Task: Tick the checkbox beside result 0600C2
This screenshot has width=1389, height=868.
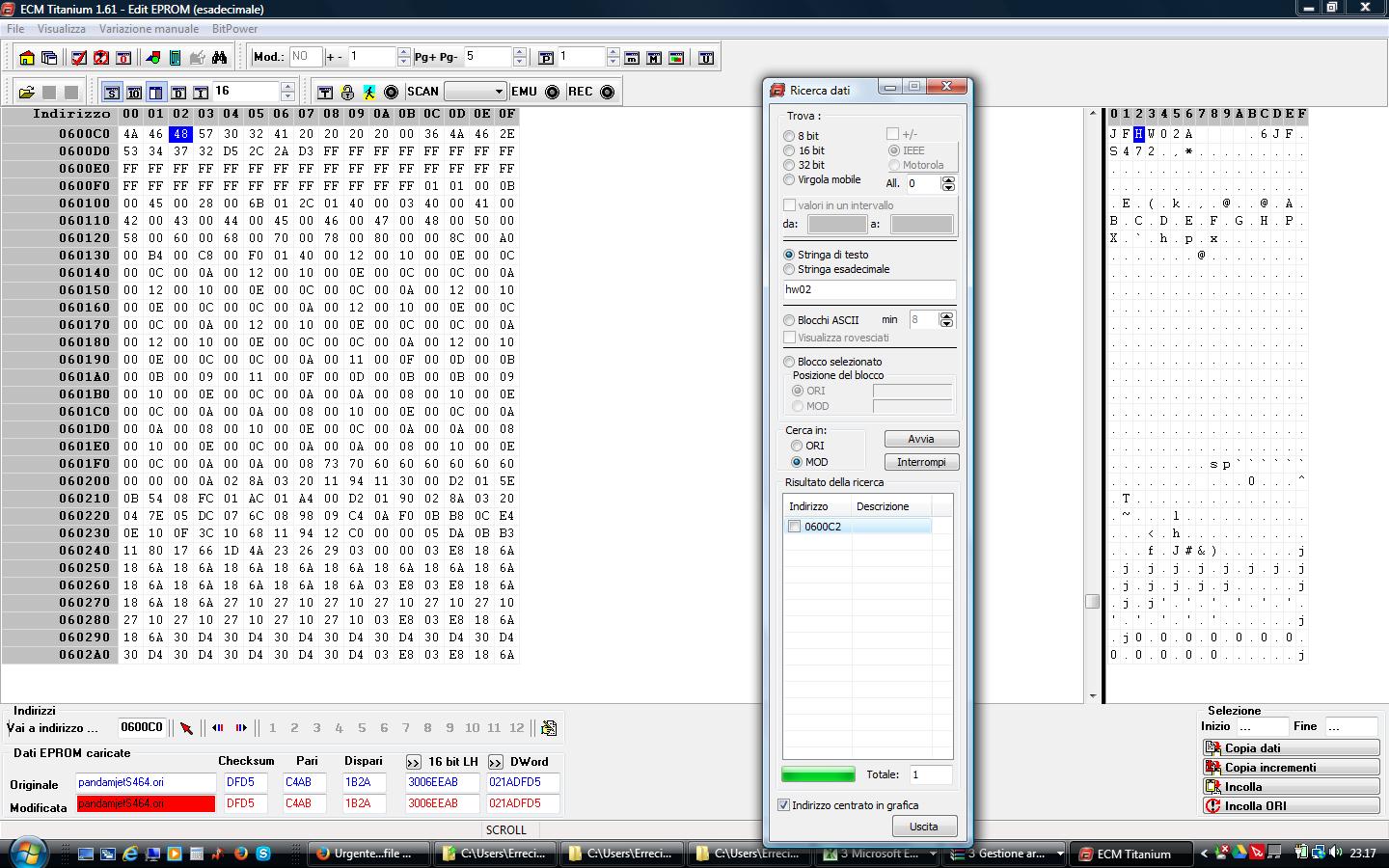Action: click(794, 527)
